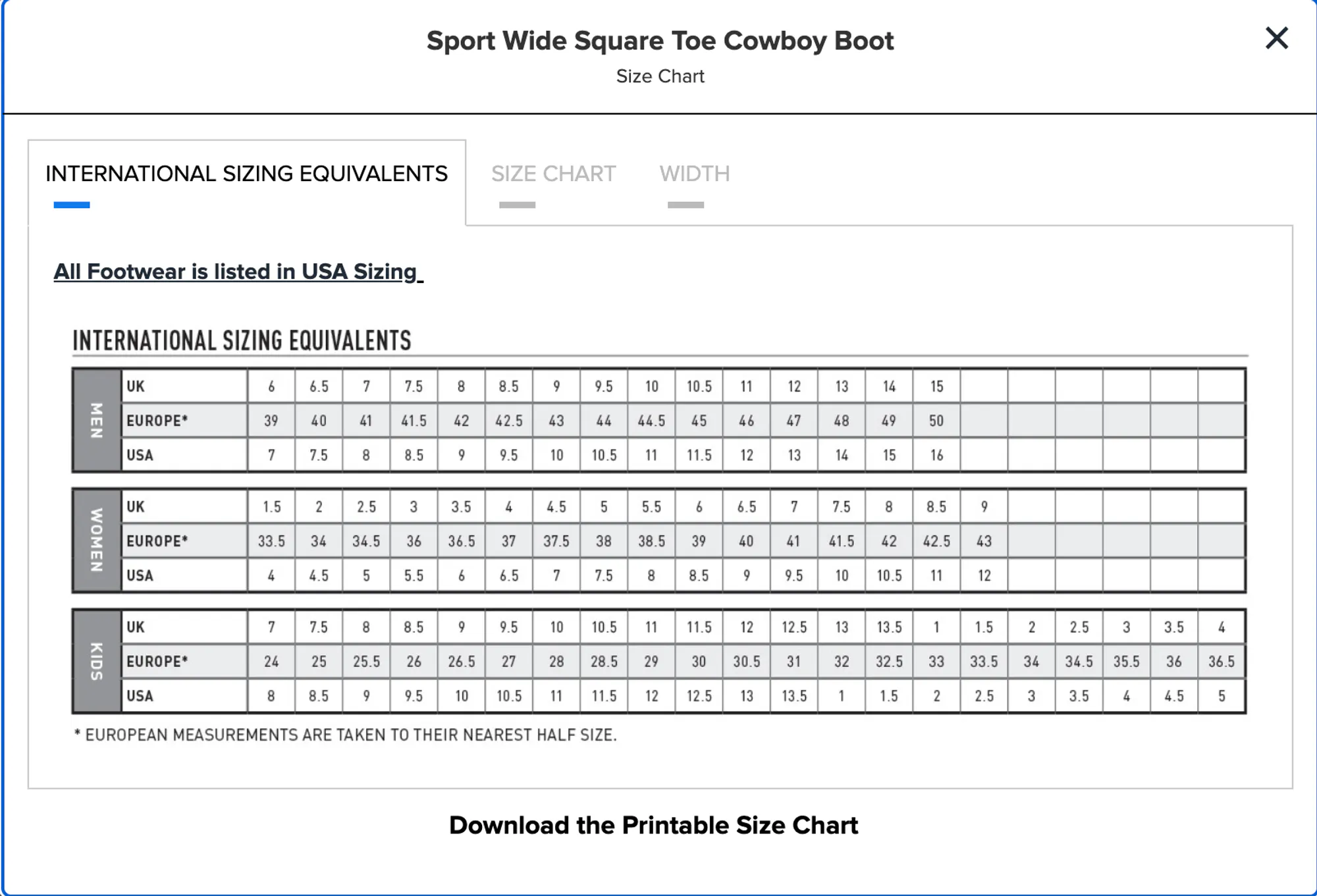Click the KIDS section label in table

97,661
